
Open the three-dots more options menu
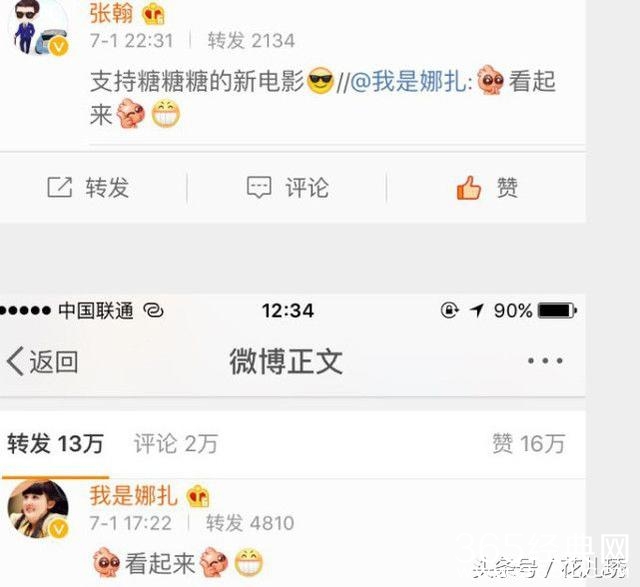[x=545, y=361]
